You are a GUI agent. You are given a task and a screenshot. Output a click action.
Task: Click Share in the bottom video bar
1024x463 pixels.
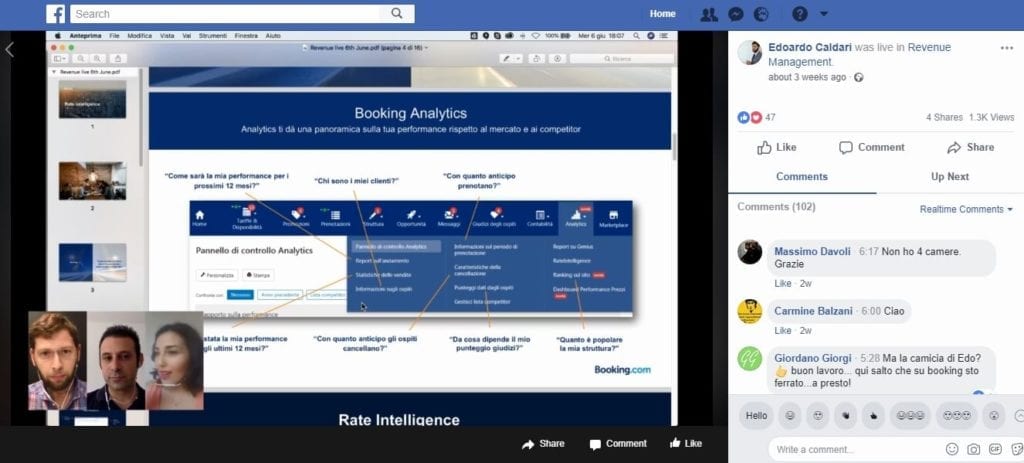click(543, 444)
